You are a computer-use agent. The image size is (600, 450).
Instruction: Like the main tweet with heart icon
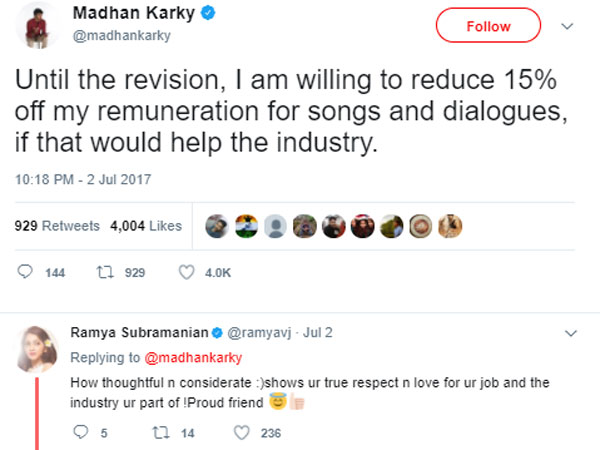click(x=186, y=272)
